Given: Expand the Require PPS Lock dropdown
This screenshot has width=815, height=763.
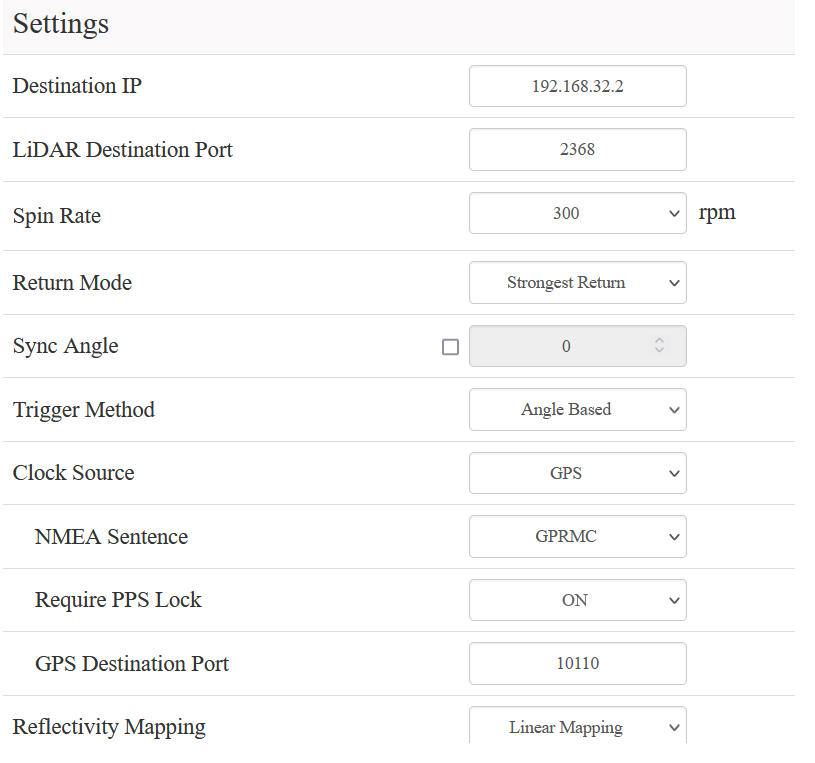Looking at the screenshot, I should (577, 600).
